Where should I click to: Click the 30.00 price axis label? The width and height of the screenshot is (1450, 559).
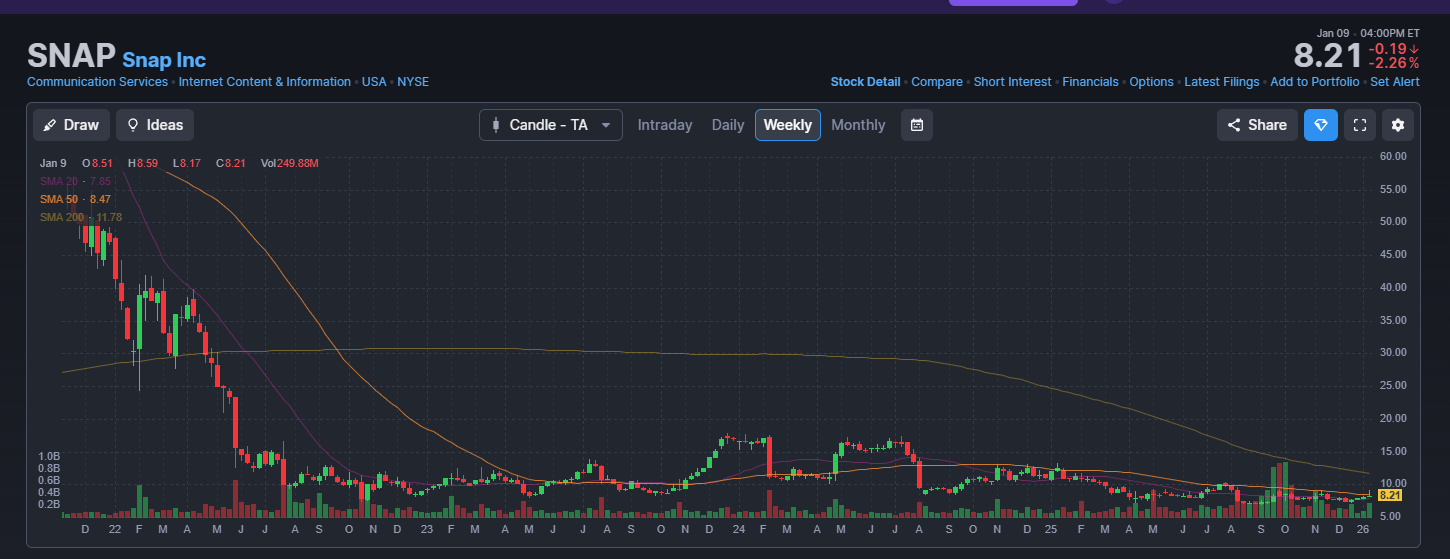click(x=1393, y=353)
